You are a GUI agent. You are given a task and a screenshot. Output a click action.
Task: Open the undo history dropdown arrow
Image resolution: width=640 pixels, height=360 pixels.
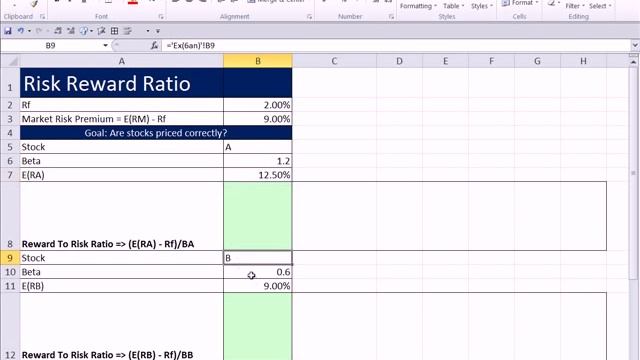pyautogui.click(x=29, y=31)
